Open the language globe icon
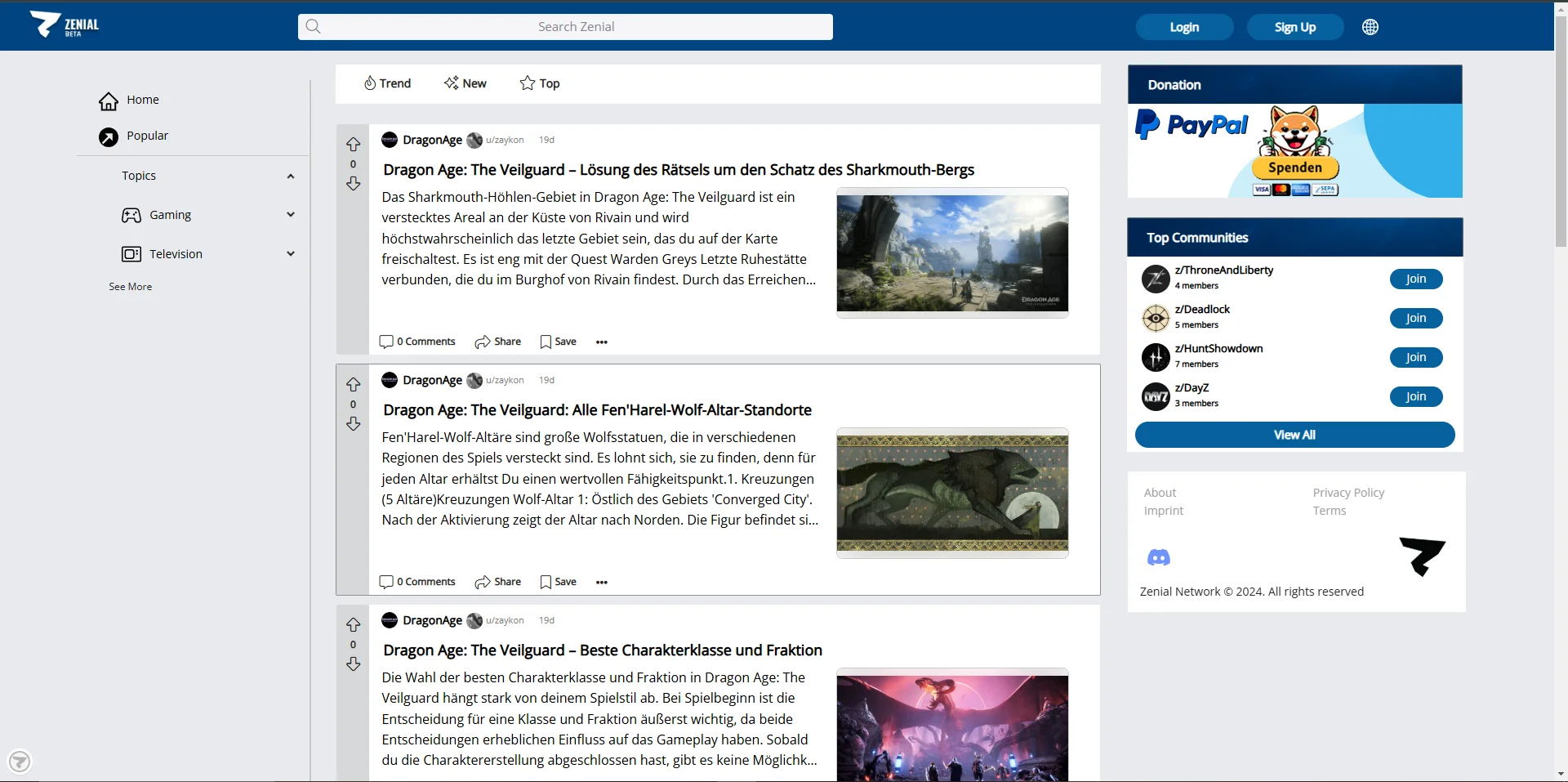Screen dimensions: 1568x782 click(1370, 27)
